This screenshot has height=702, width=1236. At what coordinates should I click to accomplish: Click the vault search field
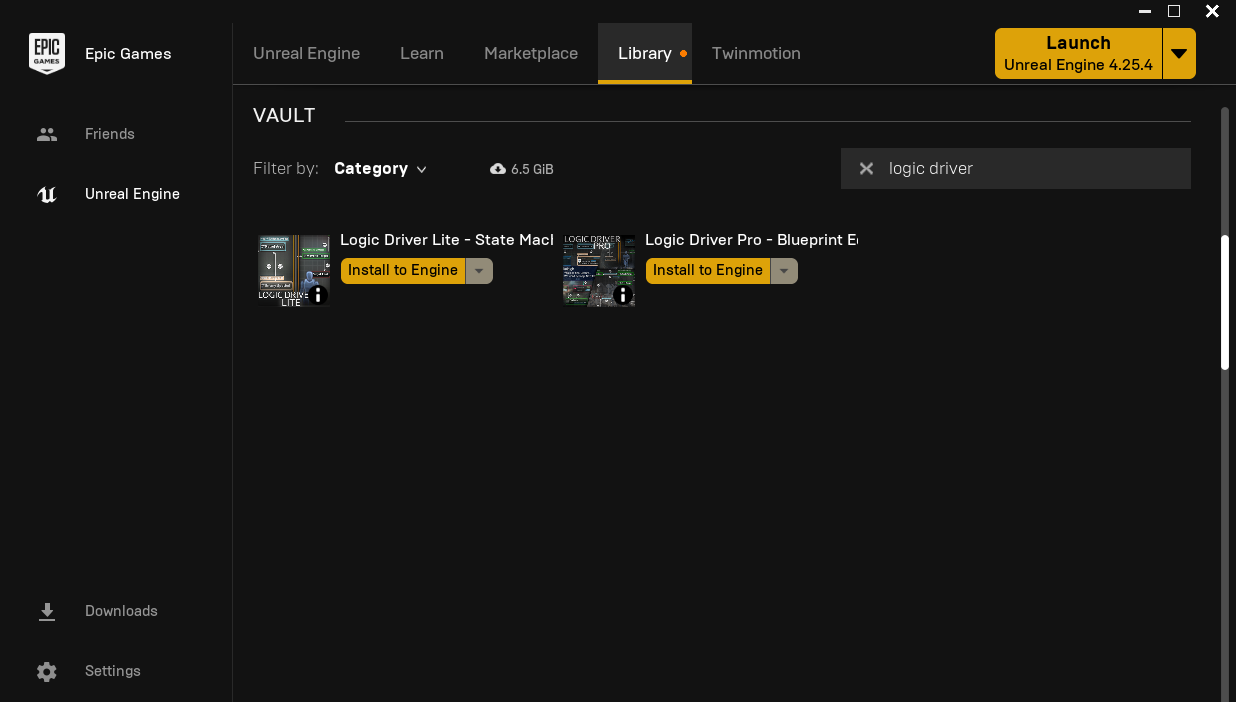[x=1030, y=168]
